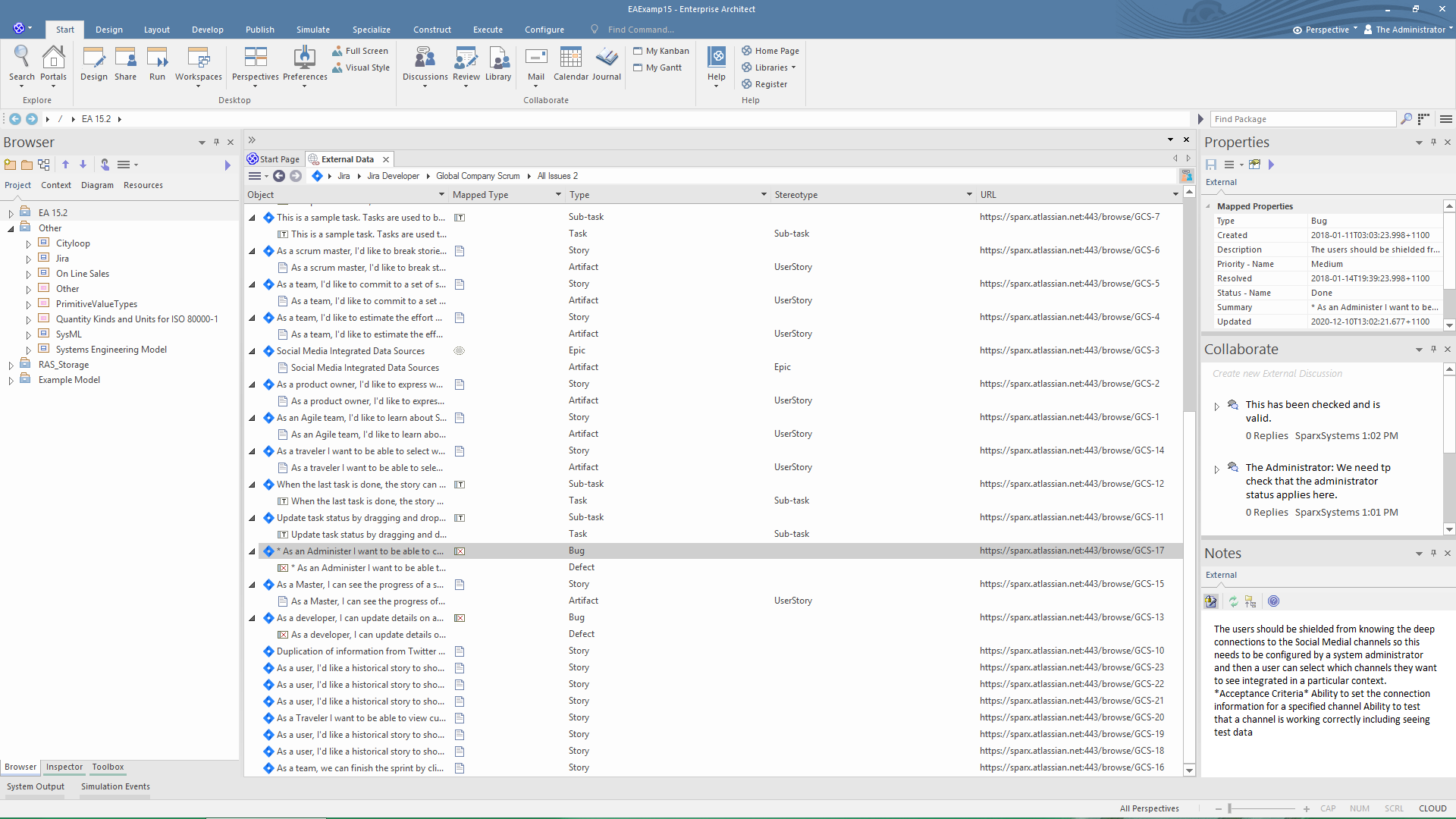The height and width of the screenshot is (819, 1456).
Task: Collapse the Other root node
Action: [11, 228]
